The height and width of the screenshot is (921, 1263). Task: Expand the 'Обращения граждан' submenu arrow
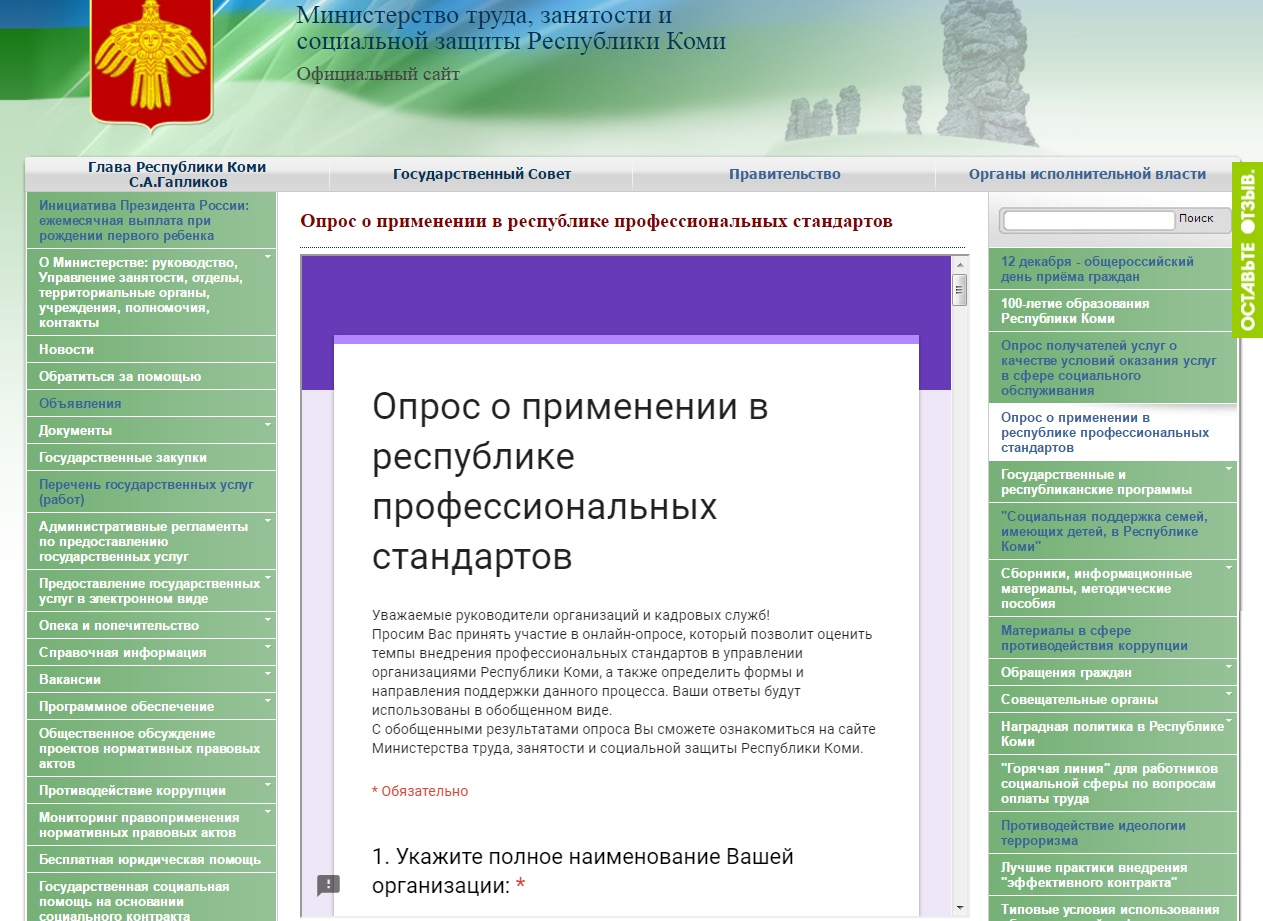[1229, 667]
